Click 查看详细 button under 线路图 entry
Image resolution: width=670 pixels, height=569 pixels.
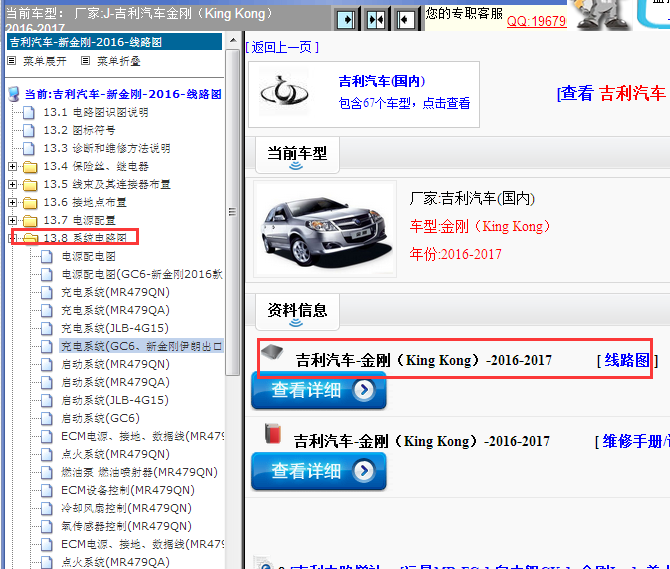click(319, 390)
